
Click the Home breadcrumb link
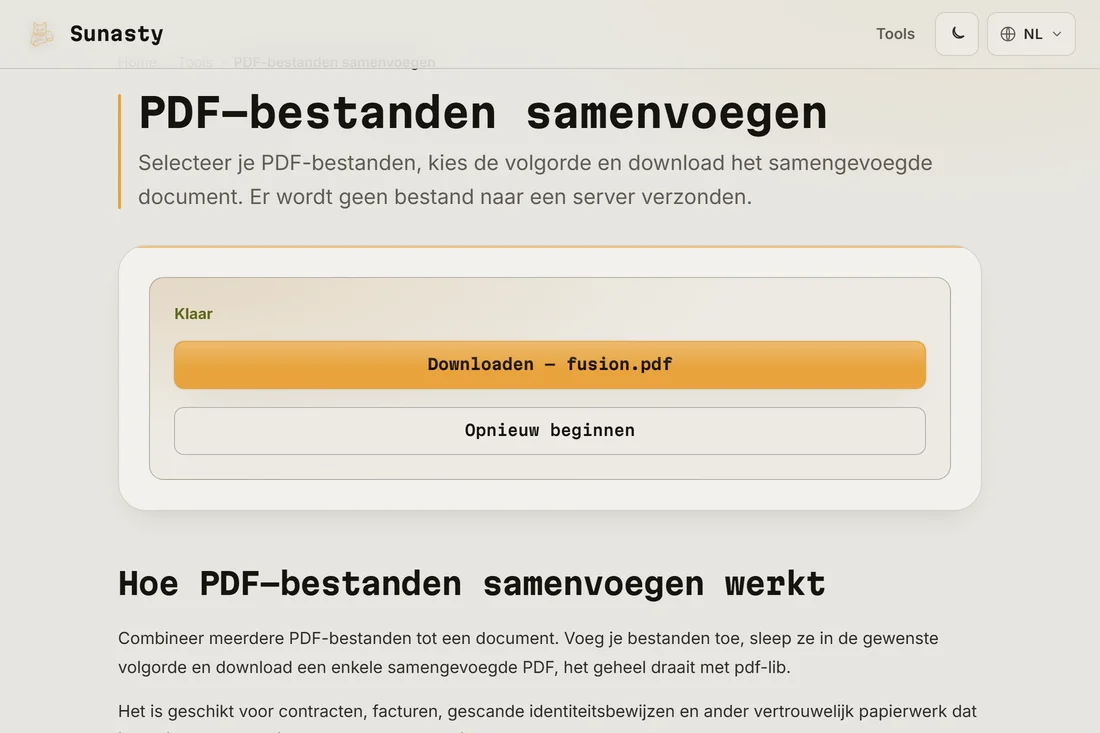(x=137, y=62)
